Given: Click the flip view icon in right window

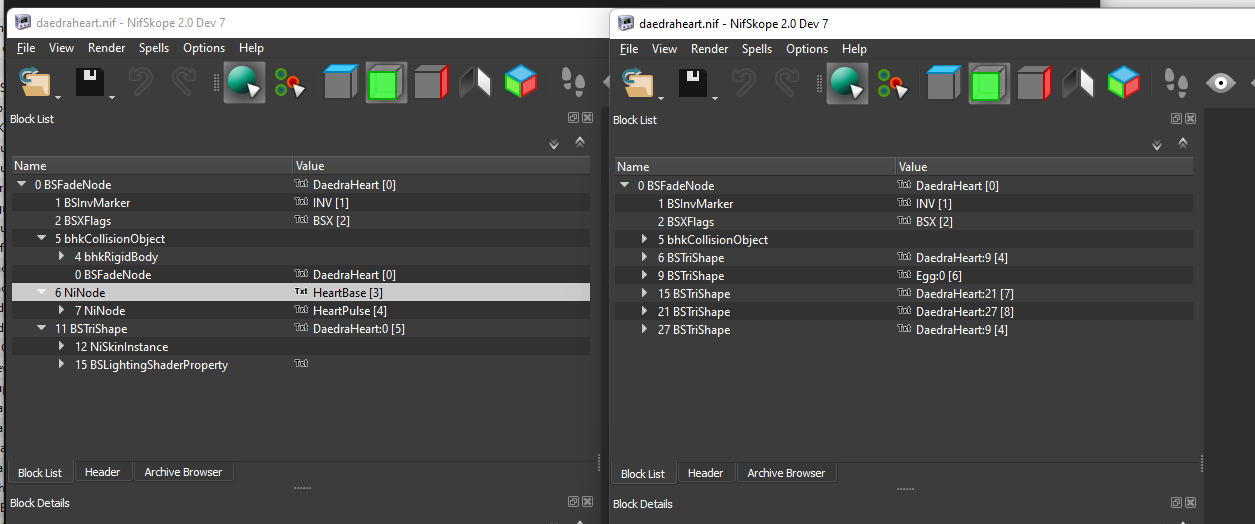Looking at the screenshot, I should [x=1078, y=83].
